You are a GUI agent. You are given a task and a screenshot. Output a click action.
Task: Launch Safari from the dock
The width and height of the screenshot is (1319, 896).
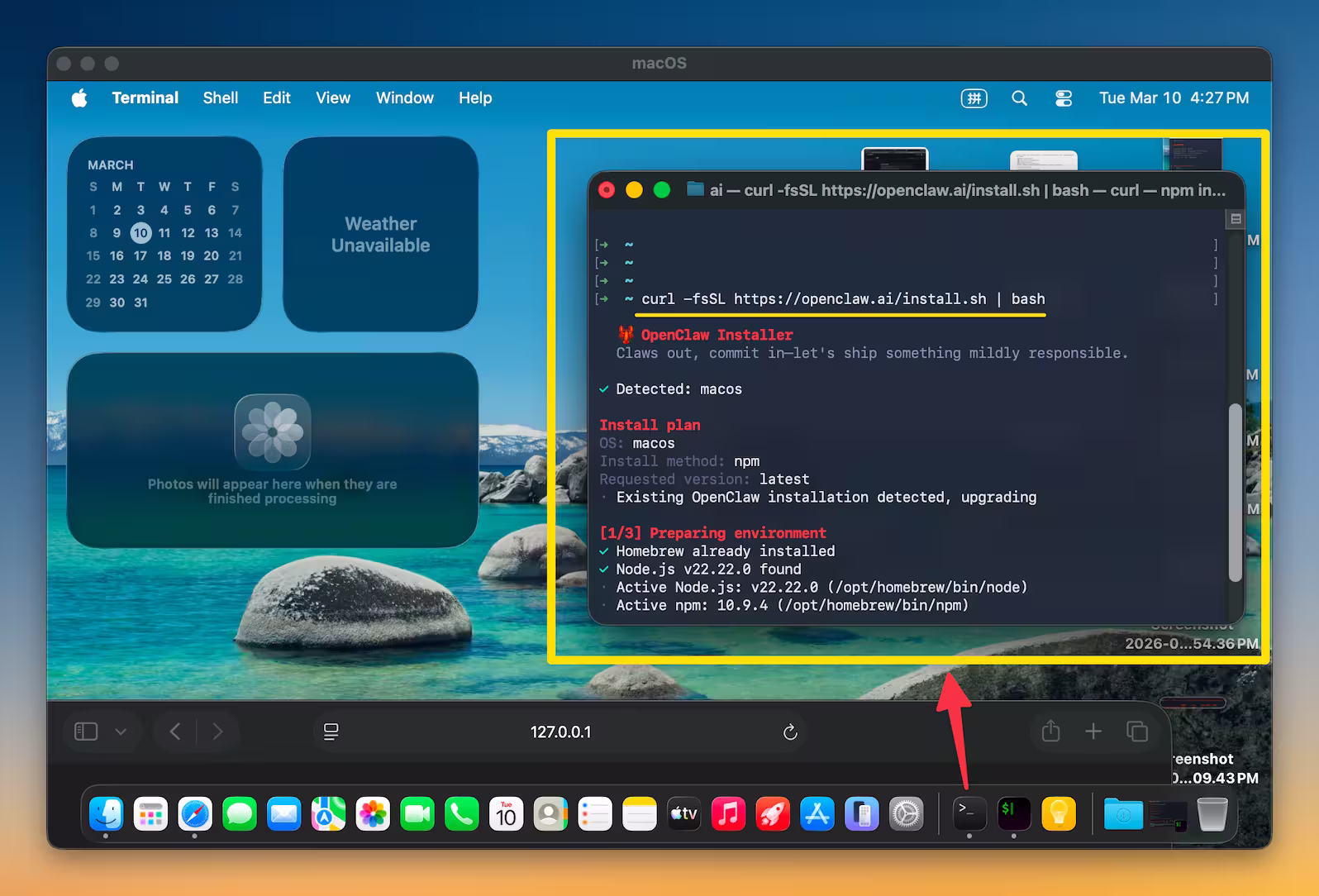click(x=195, y=814)
